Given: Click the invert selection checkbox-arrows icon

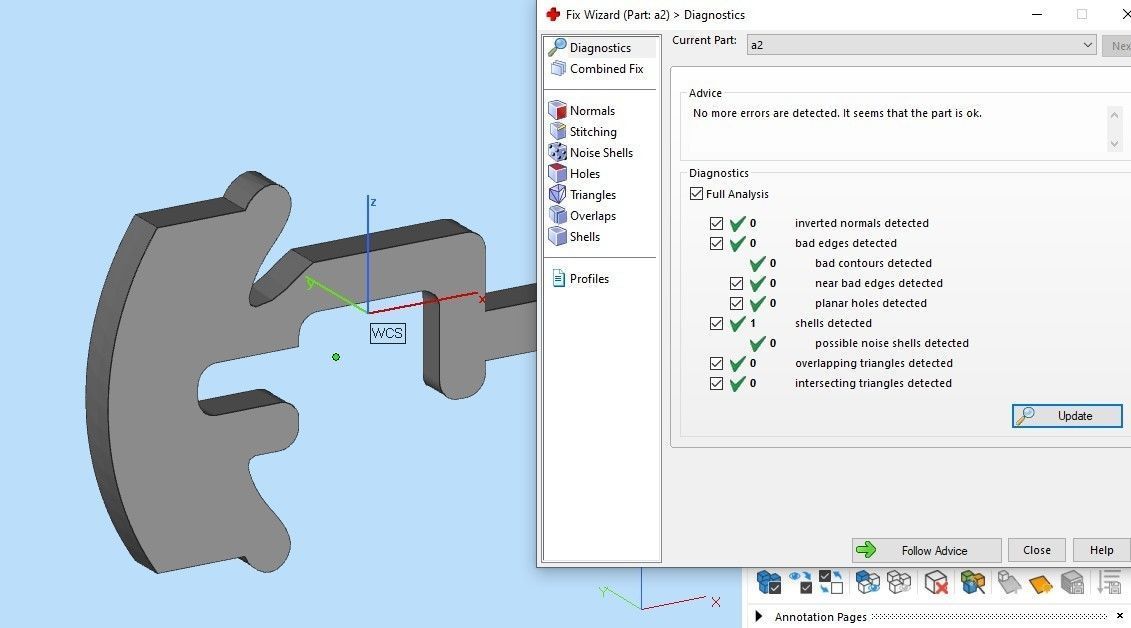Looking at the screenshot, I should [x=831, y=582].
